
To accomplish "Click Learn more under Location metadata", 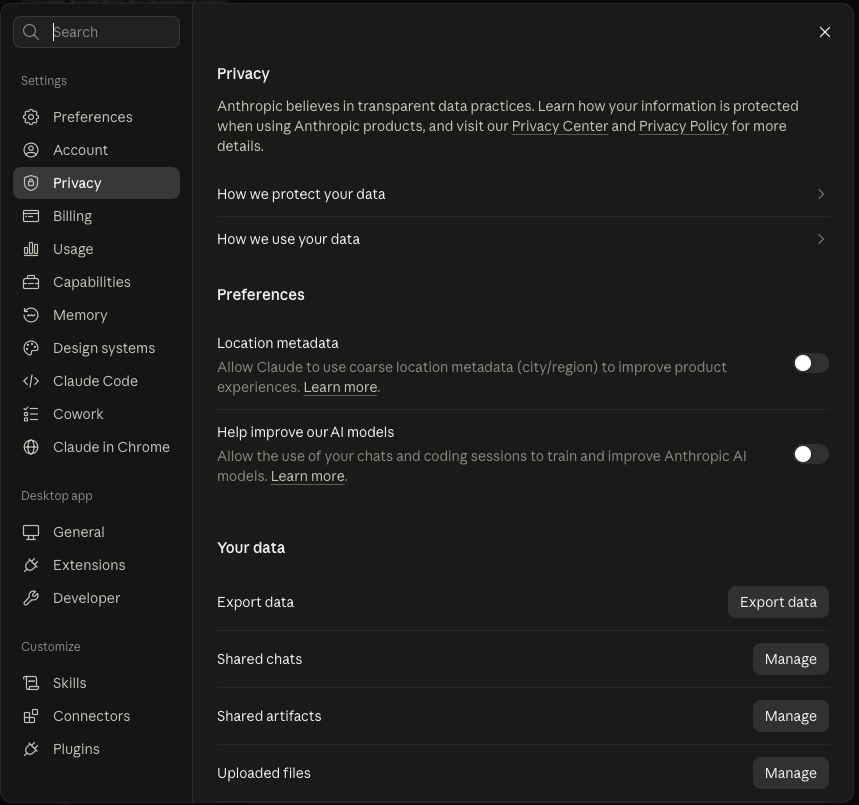I will [x=340, y=387].
